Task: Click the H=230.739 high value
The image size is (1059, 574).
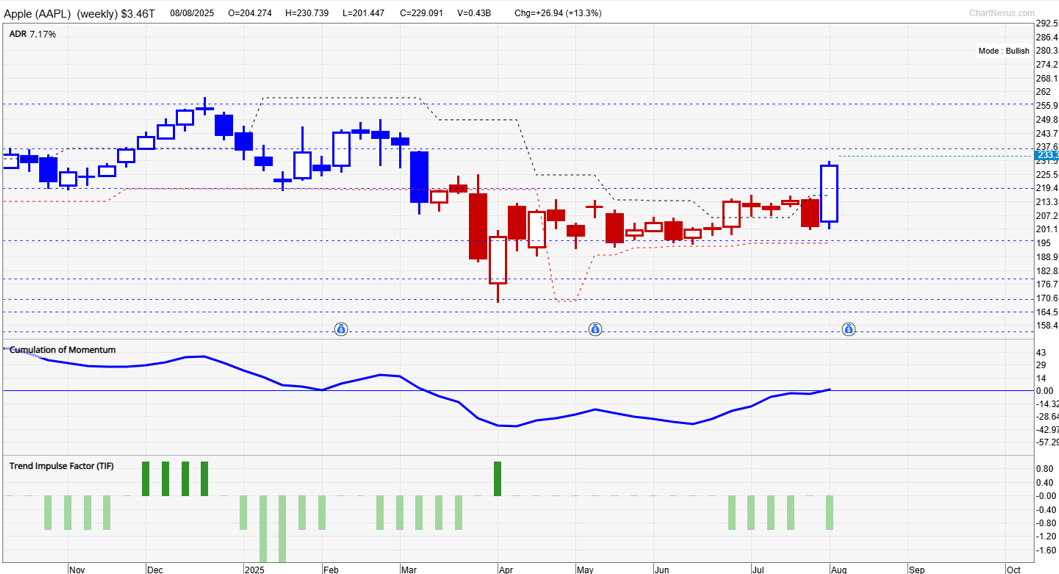Action: point(307,13)
